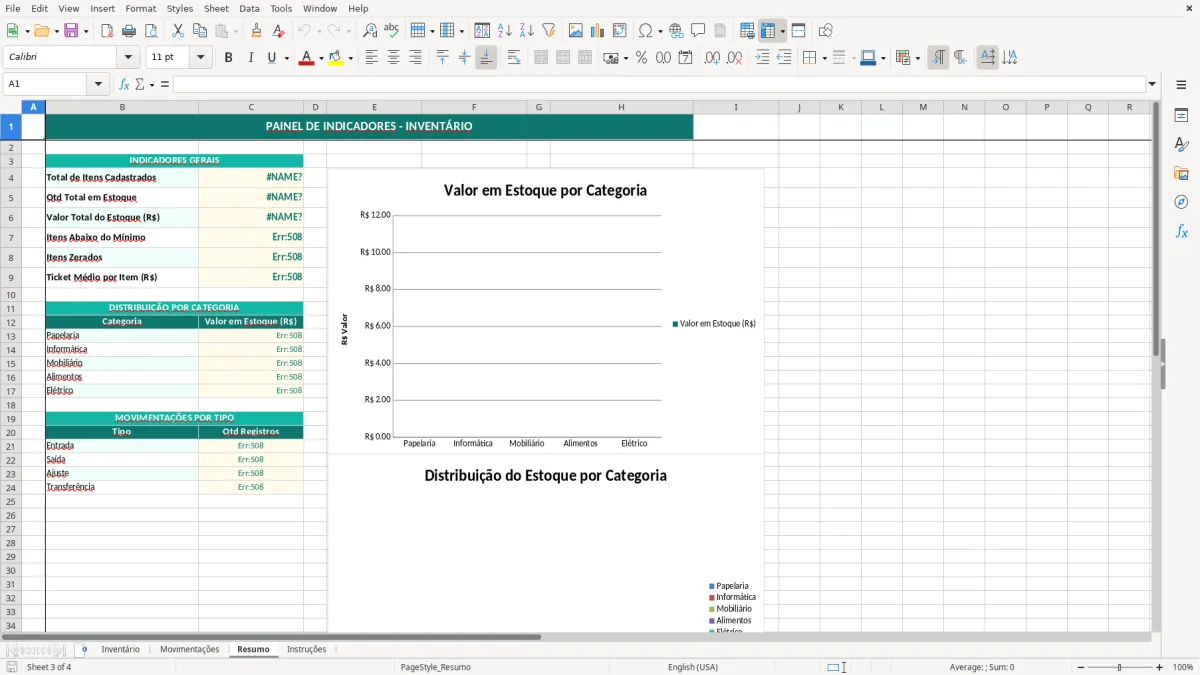Open Find & Replace
This screenshot has height=675, width=1200.
[x=370, y=31]
